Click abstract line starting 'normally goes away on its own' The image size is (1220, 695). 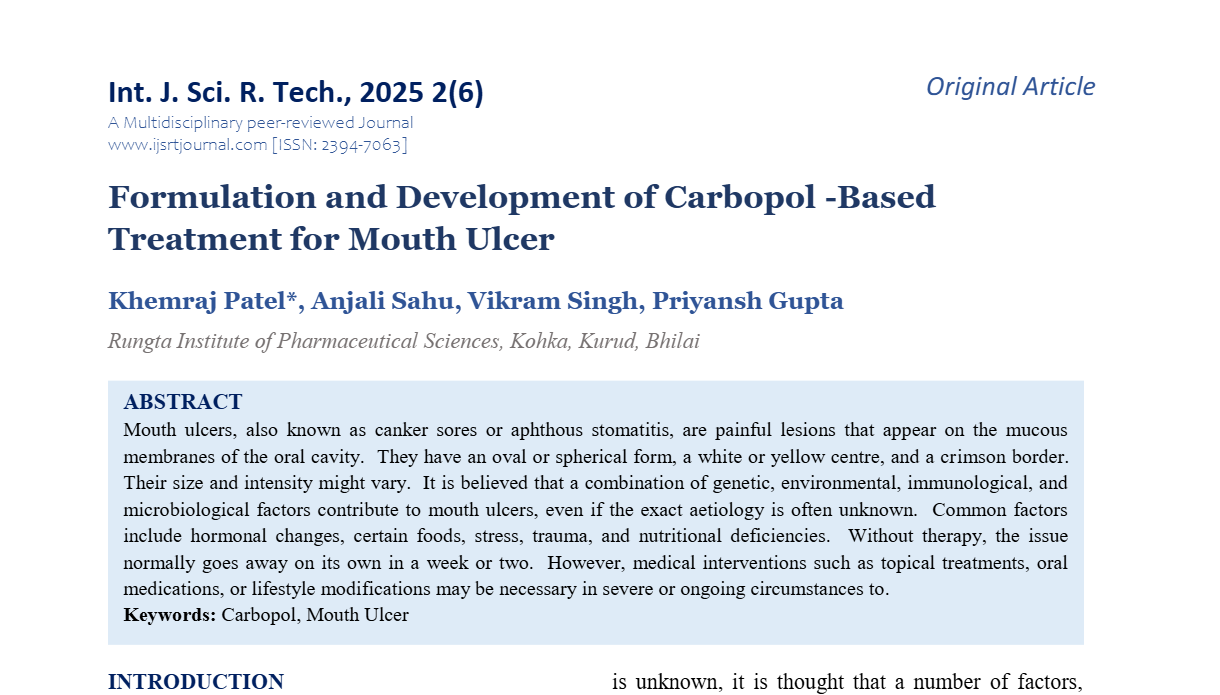pos(596,563)
